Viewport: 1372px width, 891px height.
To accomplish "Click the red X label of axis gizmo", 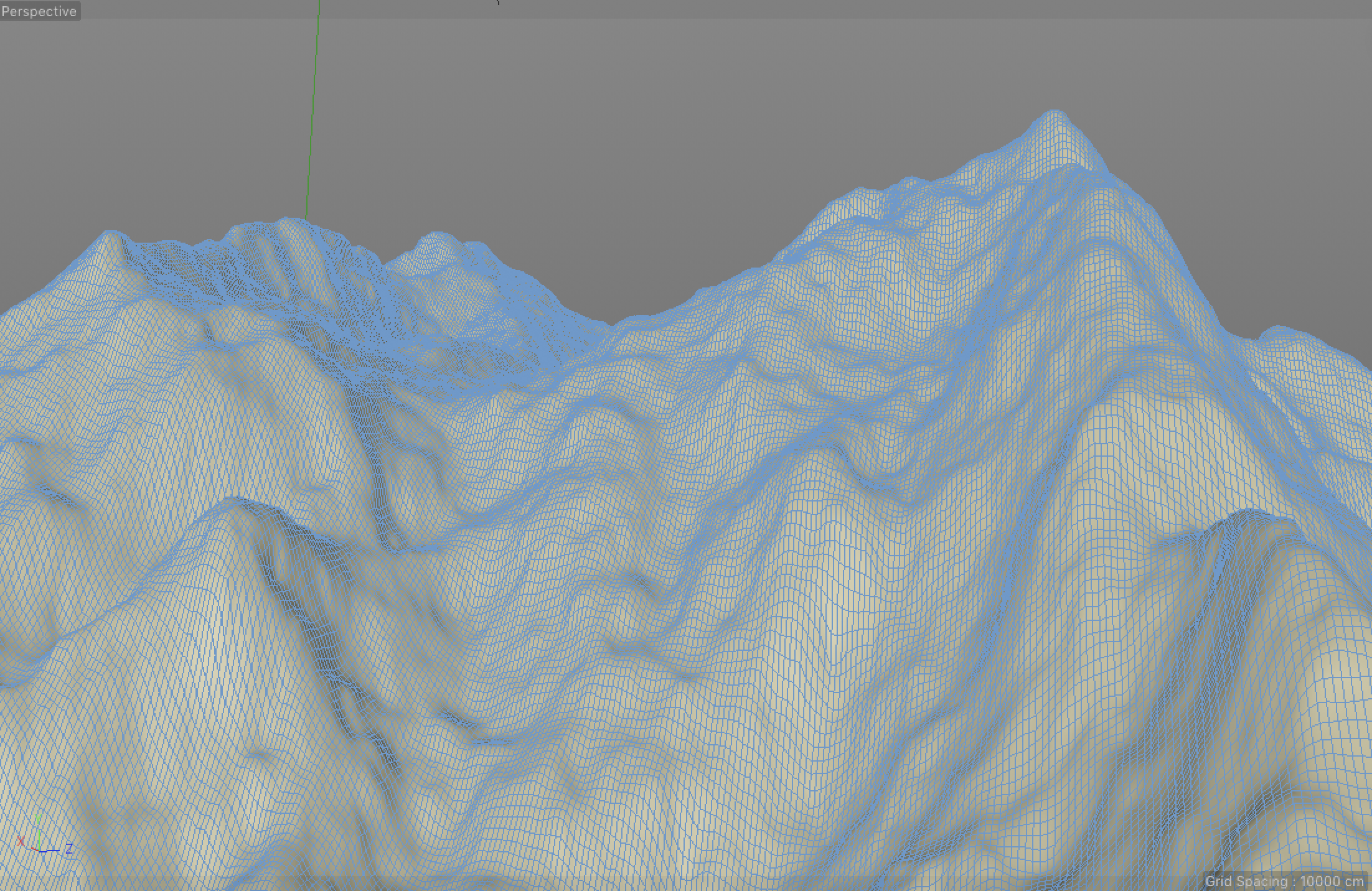I will coord(21,841).
